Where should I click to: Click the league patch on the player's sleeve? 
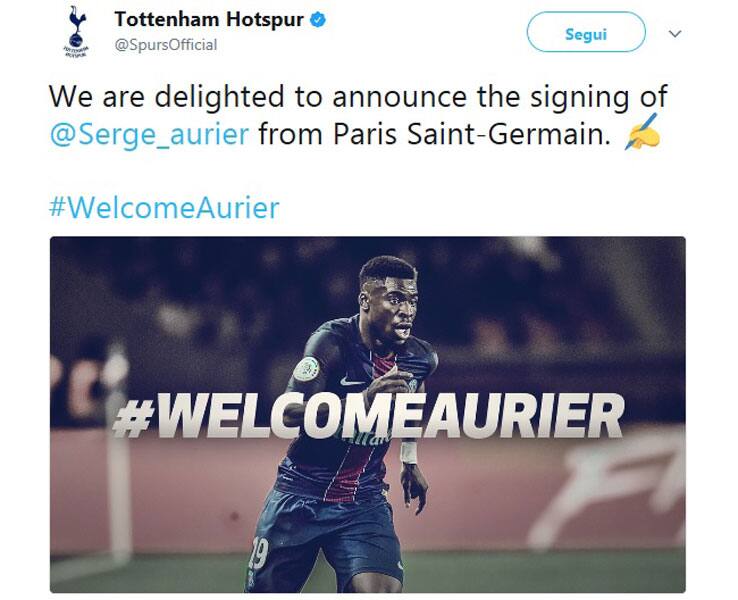tap(306, 369)
